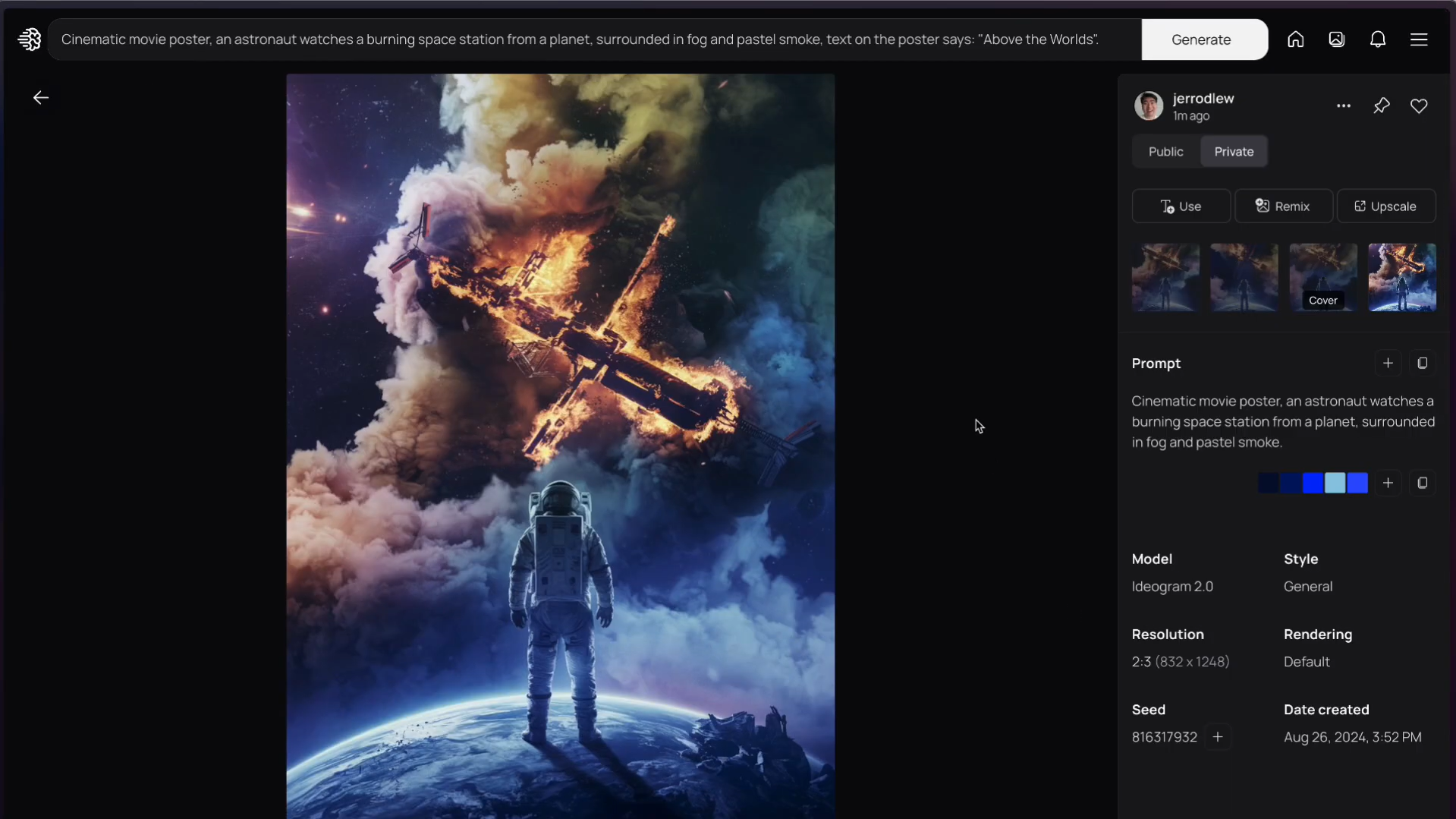Copy the color palette with its copy icon

click(1423, 483)
